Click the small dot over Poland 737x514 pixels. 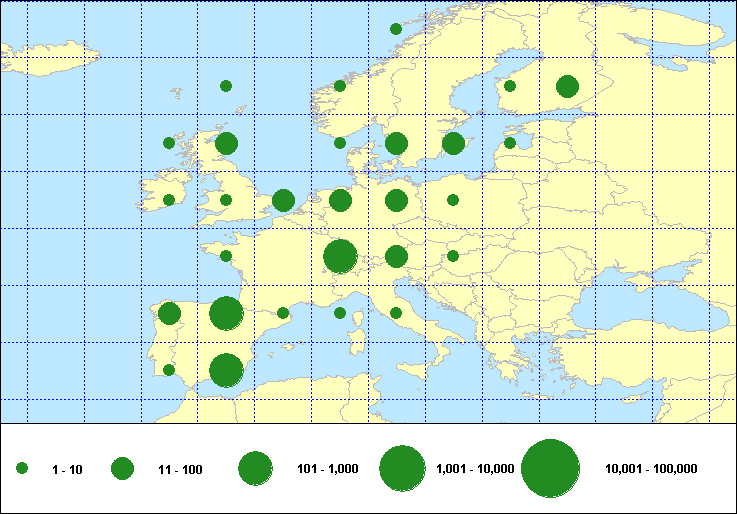coord(453,200)
